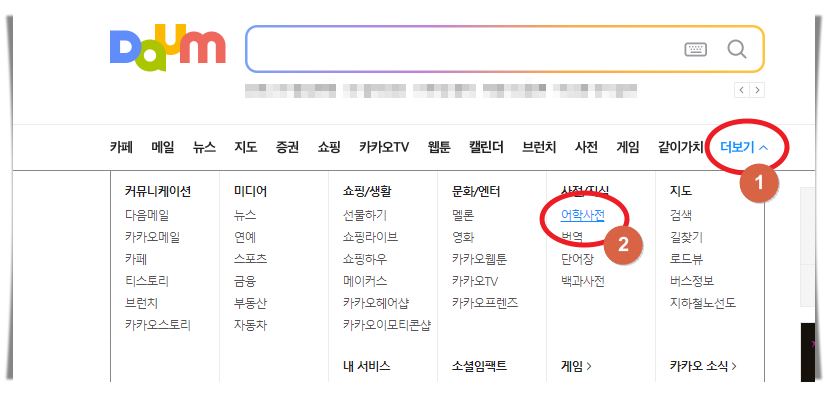828x395 pixels.
Task: Open 영화 link
Action: pos(463,237)
